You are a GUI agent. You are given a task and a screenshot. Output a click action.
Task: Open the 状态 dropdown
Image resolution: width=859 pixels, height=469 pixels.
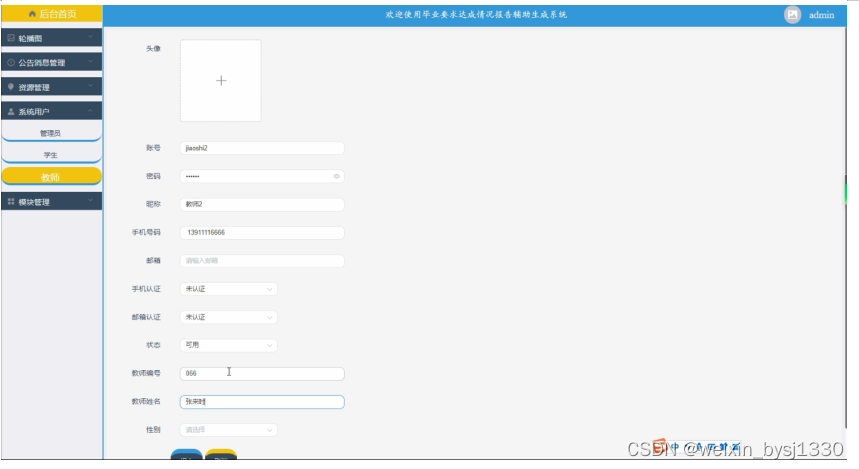coord(228,345)
